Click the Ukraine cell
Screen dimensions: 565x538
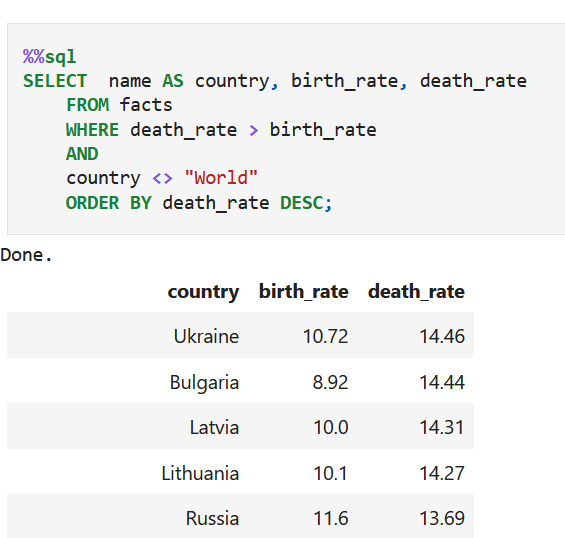tap(206, 336)
